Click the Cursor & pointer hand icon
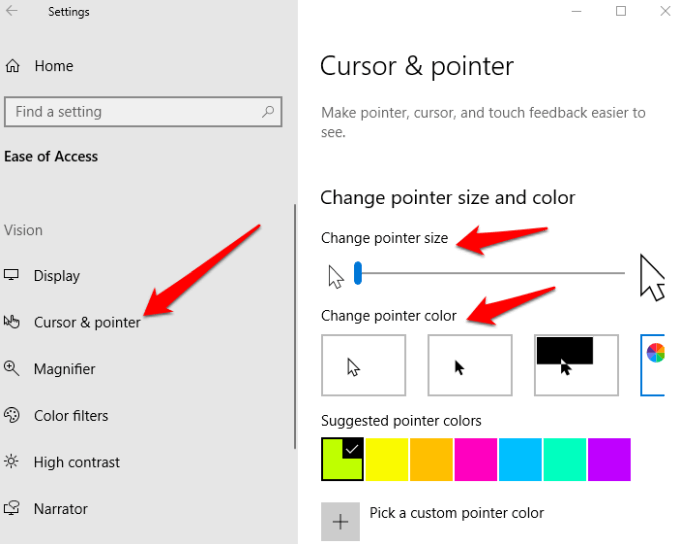The height and width of the screenshot is (544, 680). 12,322
